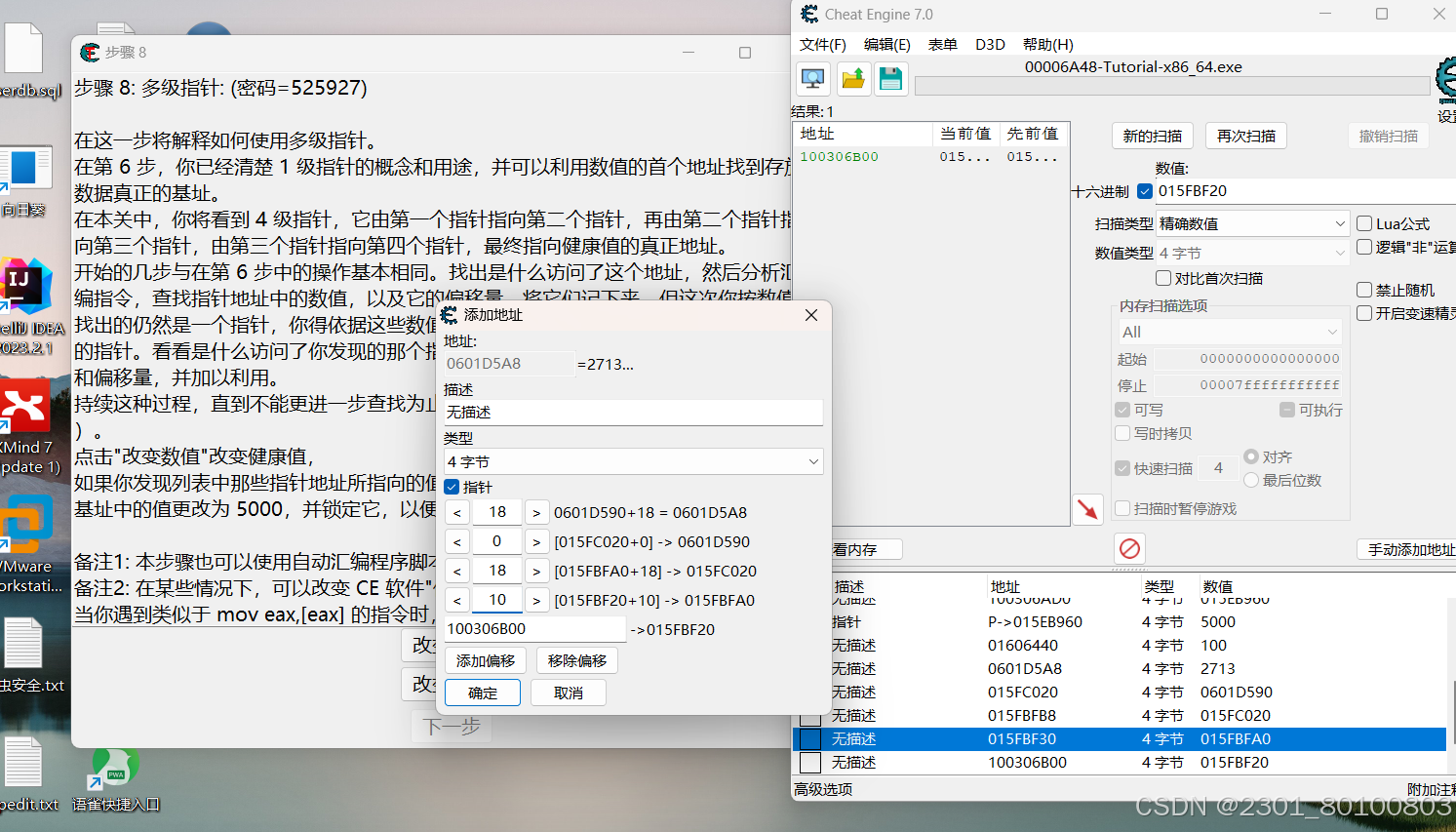Click the 数值 hex value input field
This screenshot has width=1456, height=832.
[1305, 191]
